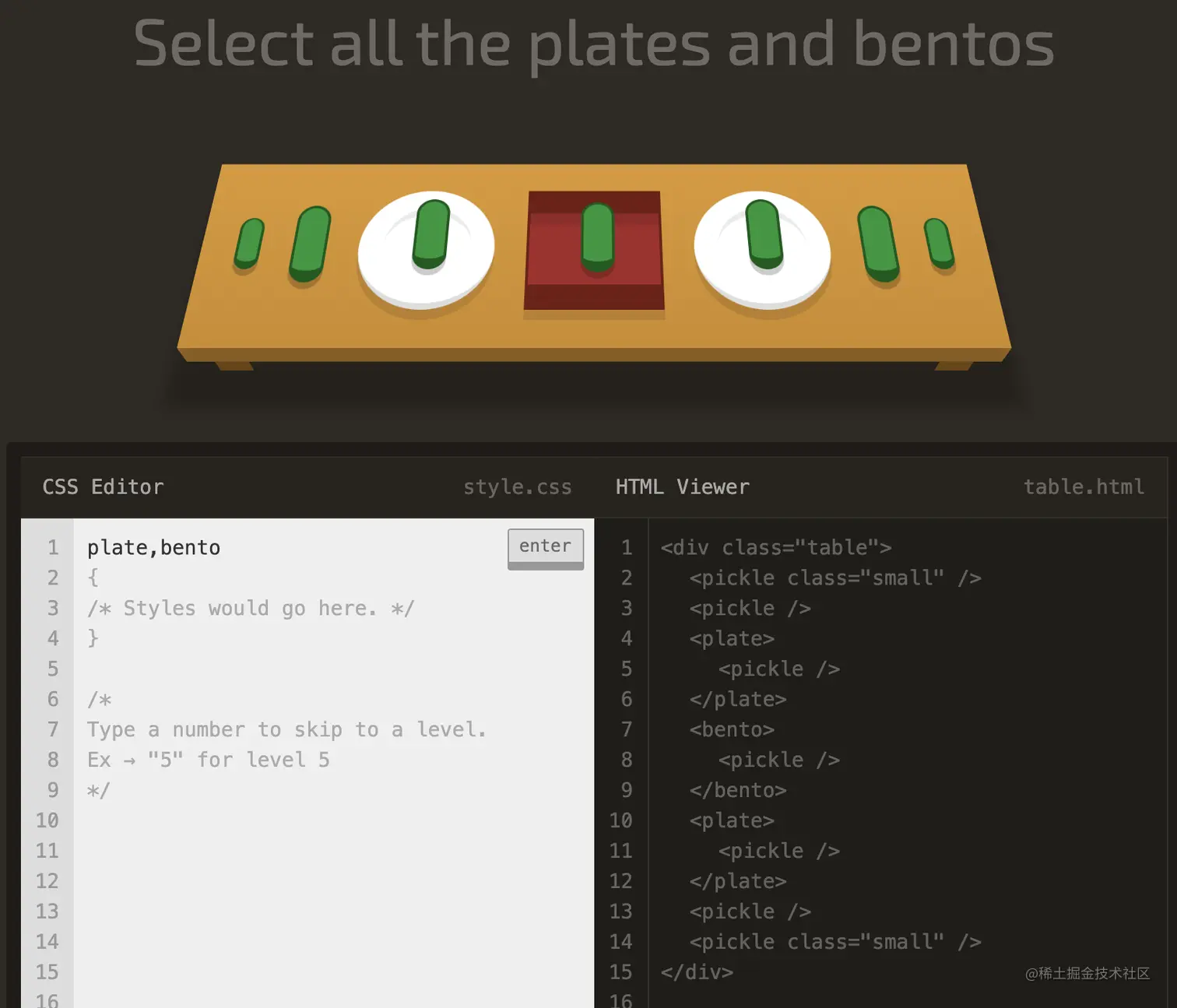Screen dimensions: 1177x1008
Task: Click the large pickle right of second plate
Action: (878, 244)
